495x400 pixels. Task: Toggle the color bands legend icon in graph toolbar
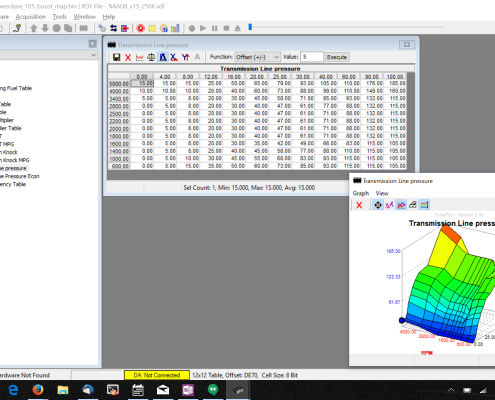[x=424, y=205]
